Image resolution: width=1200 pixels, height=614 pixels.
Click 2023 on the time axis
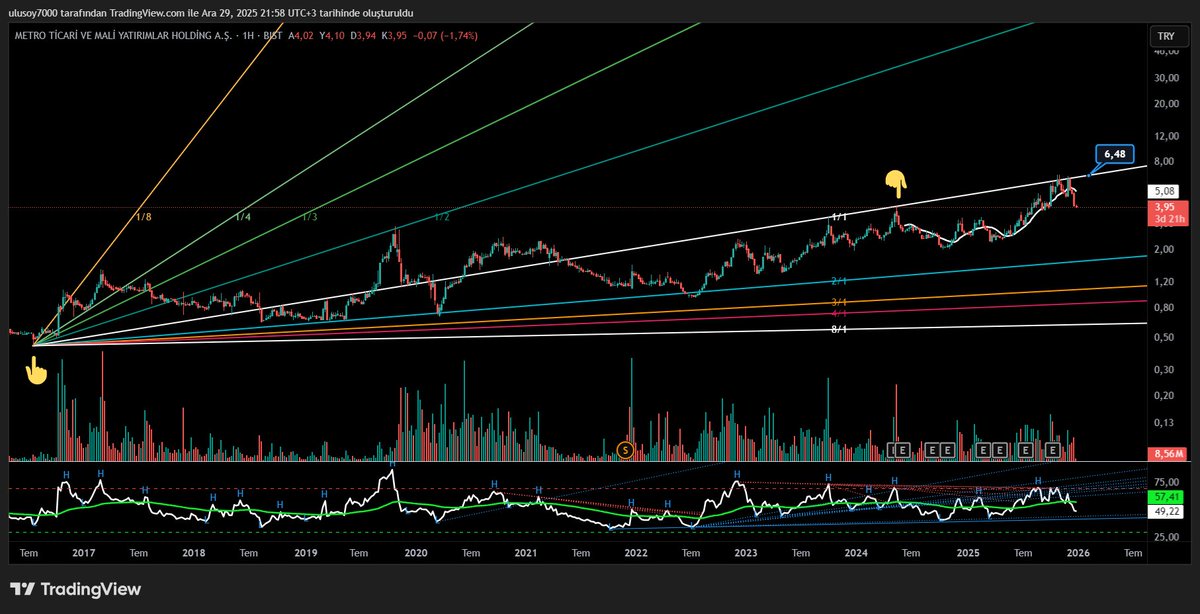(x=745, y=552)
